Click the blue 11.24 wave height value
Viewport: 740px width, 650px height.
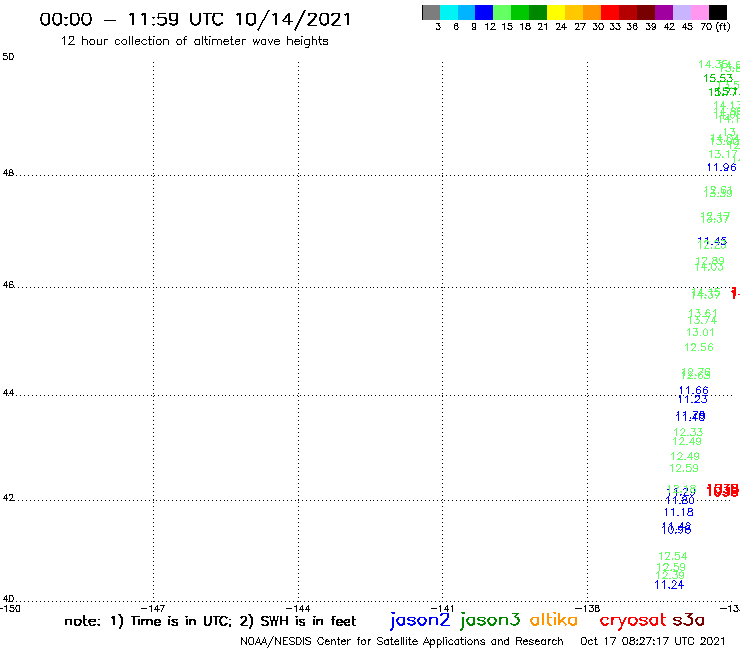coord(669,585)
